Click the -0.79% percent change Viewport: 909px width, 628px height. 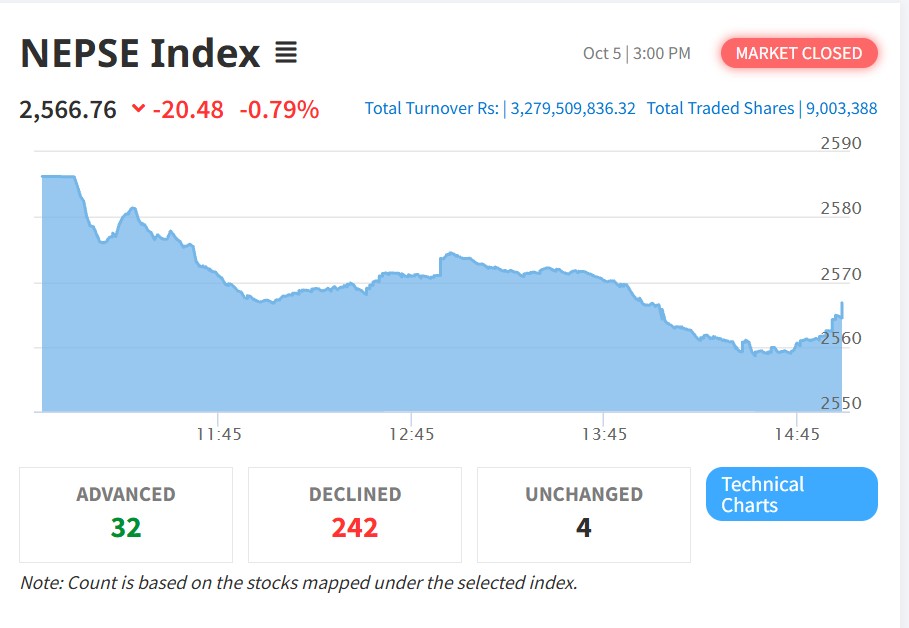[279, 110]
